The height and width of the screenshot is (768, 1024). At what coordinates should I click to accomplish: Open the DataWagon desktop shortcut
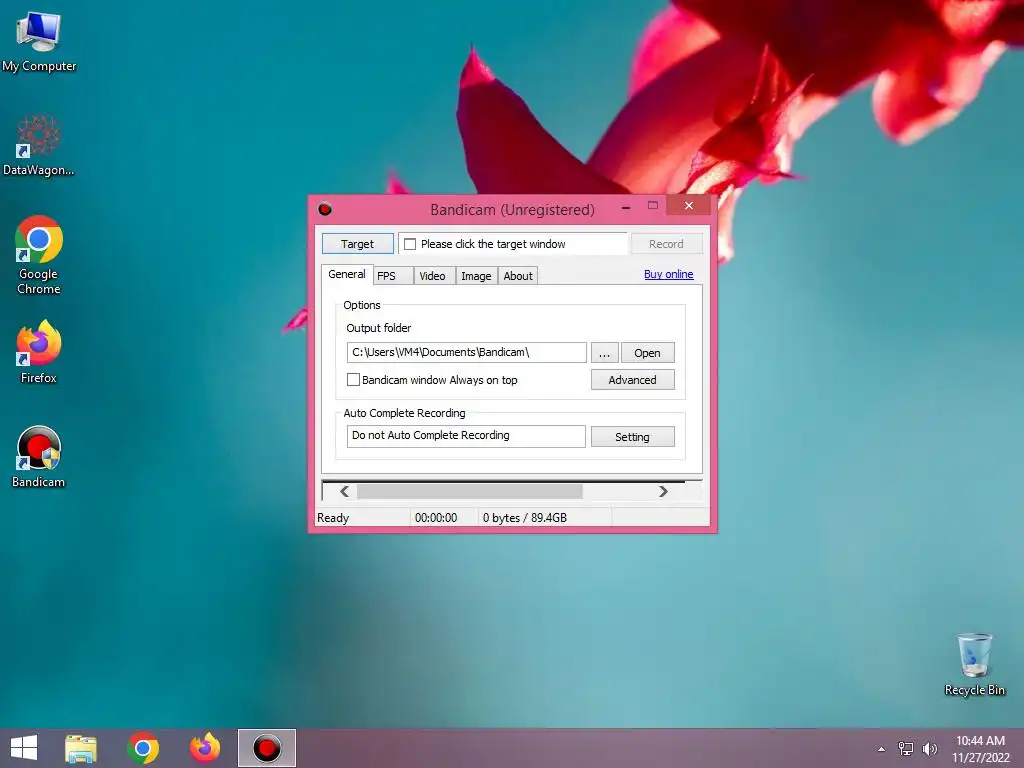tap(39, 145)
